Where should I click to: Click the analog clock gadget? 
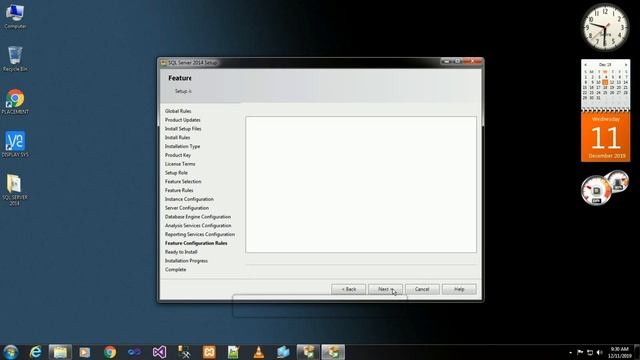click(x=605, y=27)
